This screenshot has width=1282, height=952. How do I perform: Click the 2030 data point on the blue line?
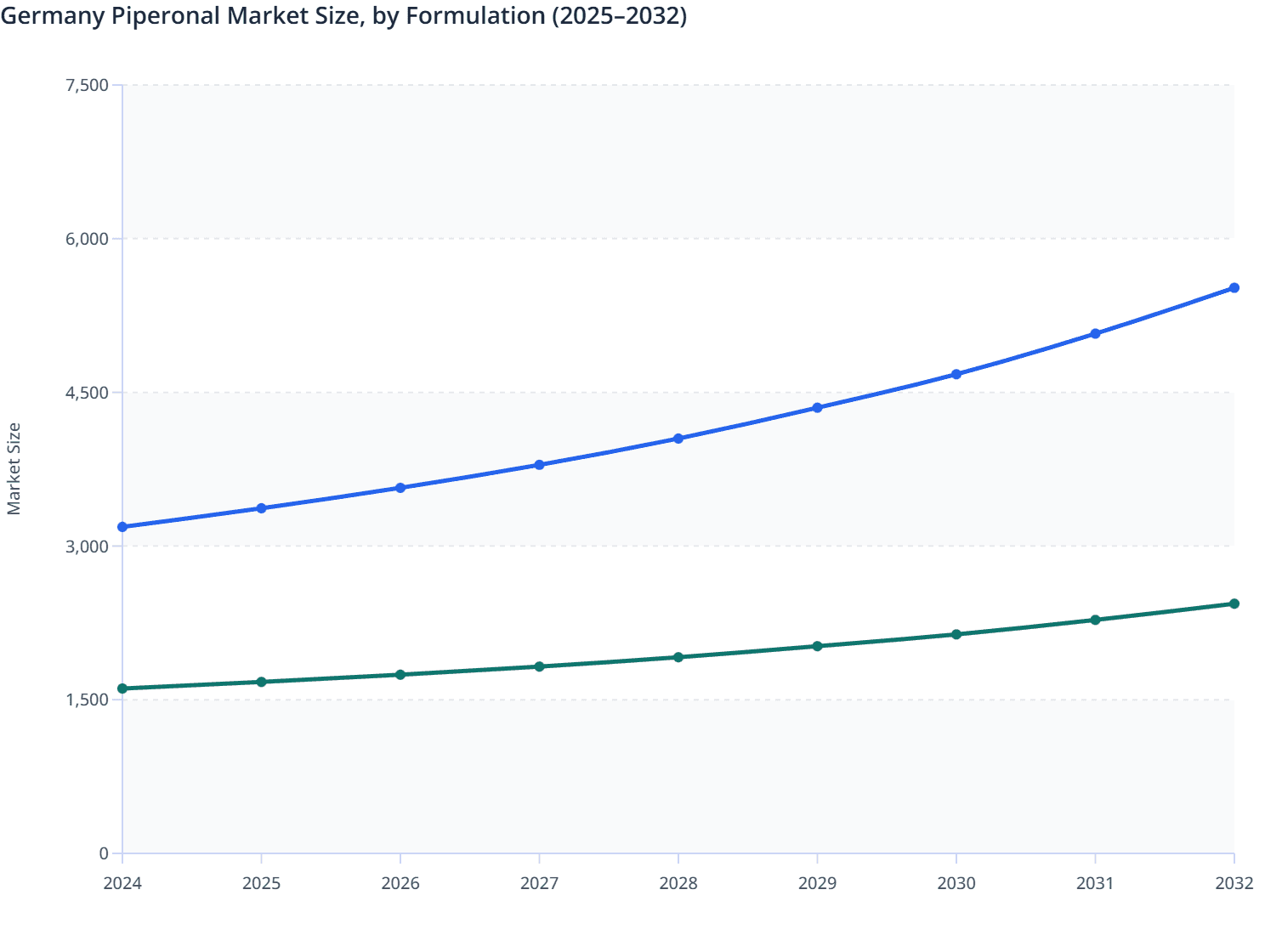956,374
